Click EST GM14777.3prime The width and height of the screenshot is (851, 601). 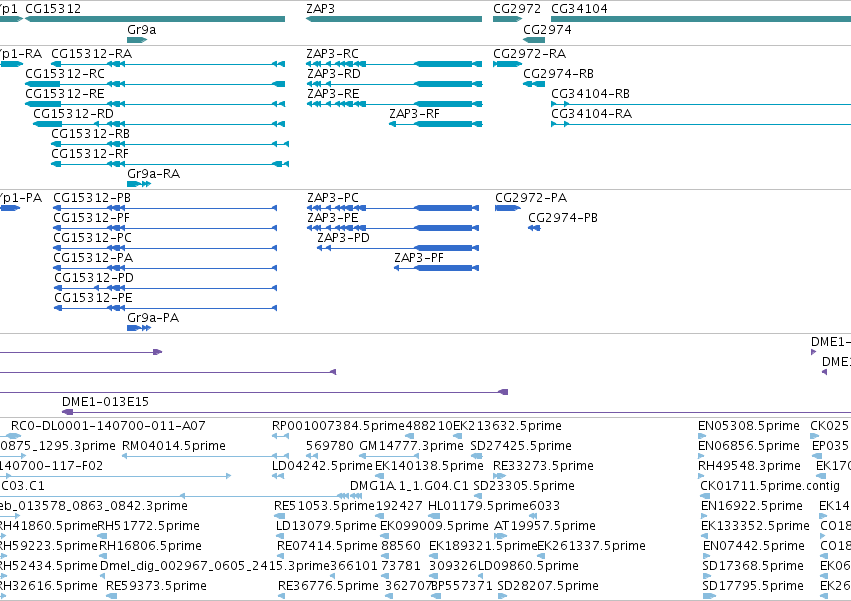pyautogui.click(x=411, y=446)
